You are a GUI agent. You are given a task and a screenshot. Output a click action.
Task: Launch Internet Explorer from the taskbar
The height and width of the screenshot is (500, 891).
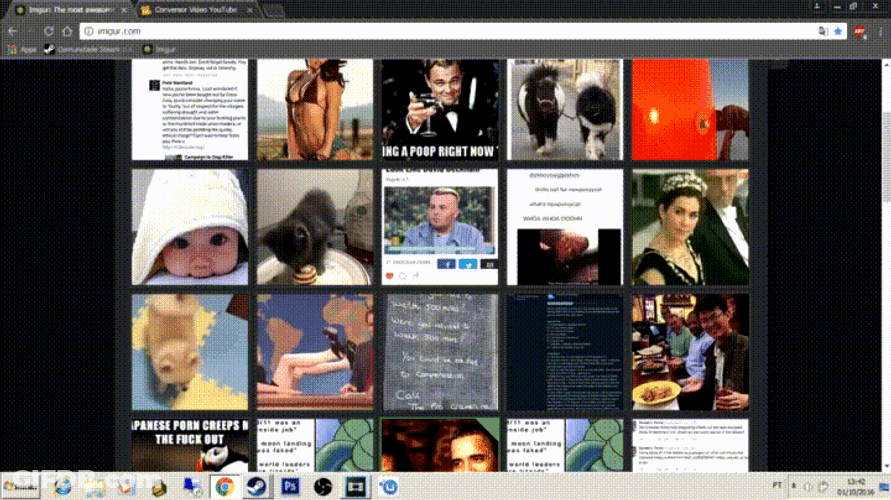point(62,486)
